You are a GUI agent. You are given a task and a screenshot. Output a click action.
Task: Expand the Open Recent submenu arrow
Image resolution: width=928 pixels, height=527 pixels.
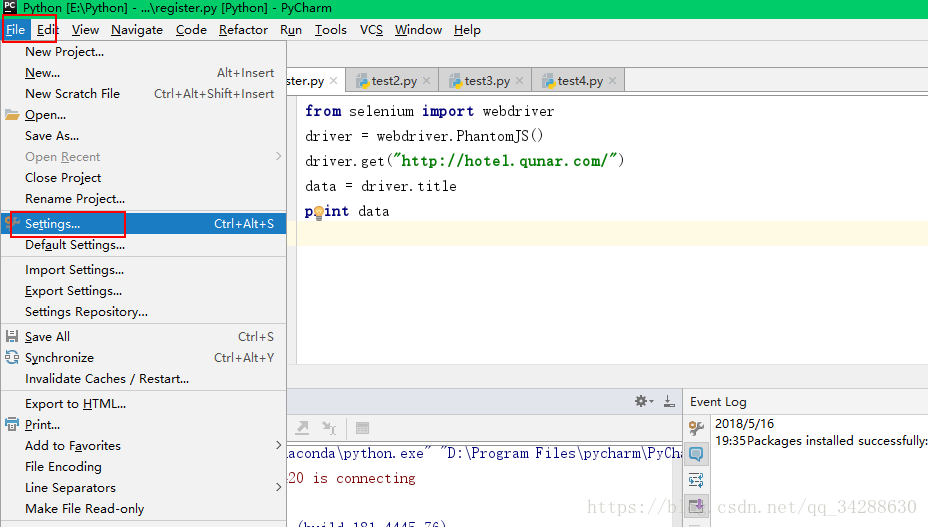pyautogui.click(x=278, y=156)
